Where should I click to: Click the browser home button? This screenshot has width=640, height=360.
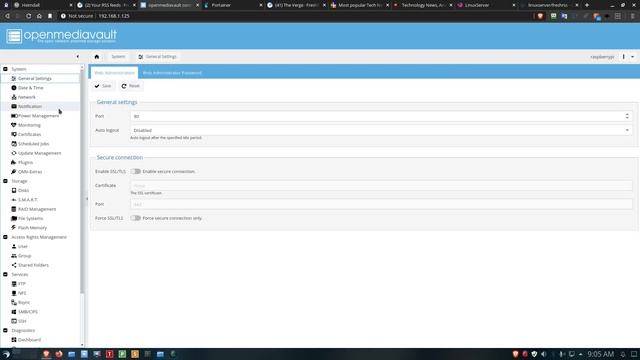tap(39, 16)
